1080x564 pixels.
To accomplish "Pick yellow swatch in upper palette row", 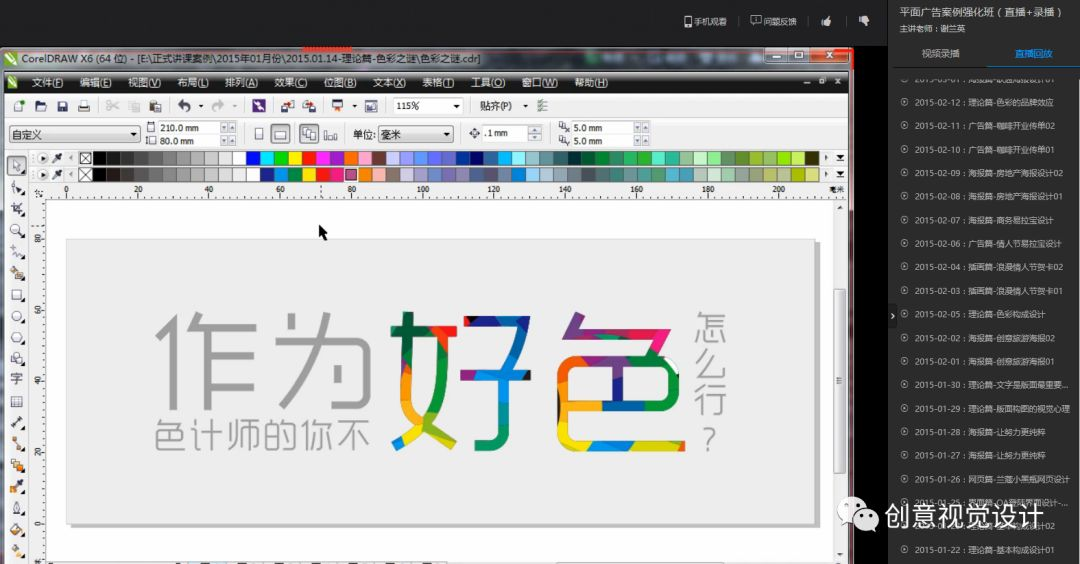I will point(295,158).
